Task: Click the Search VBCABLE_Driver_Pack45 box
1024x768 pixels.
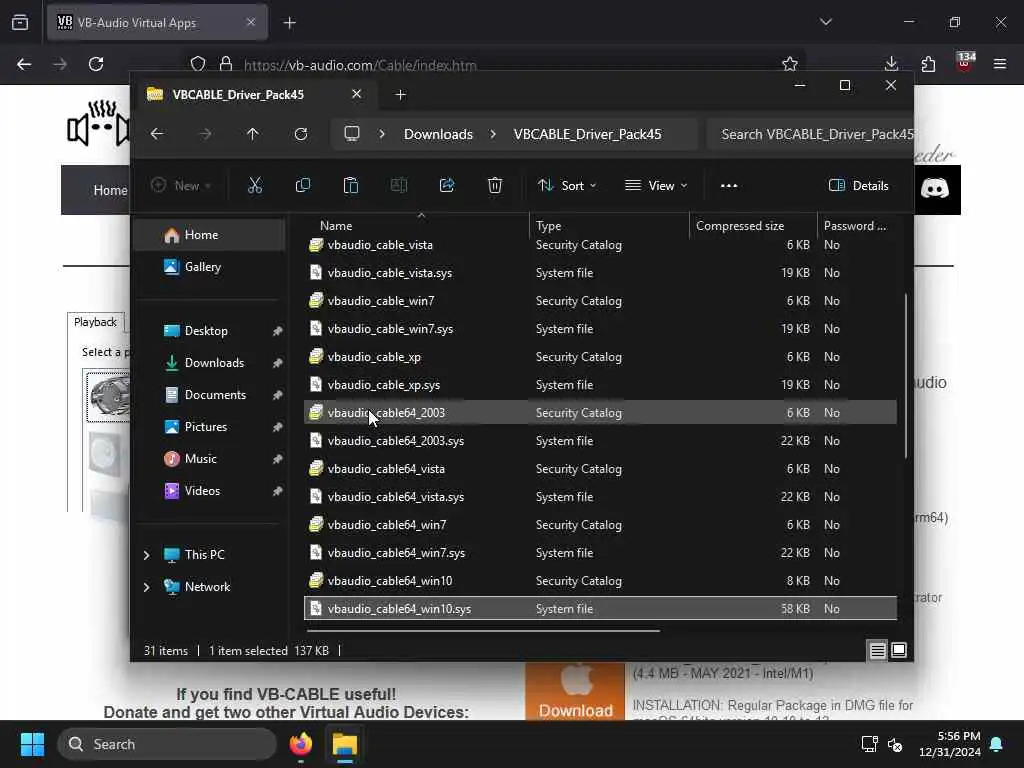Action: 810,134
